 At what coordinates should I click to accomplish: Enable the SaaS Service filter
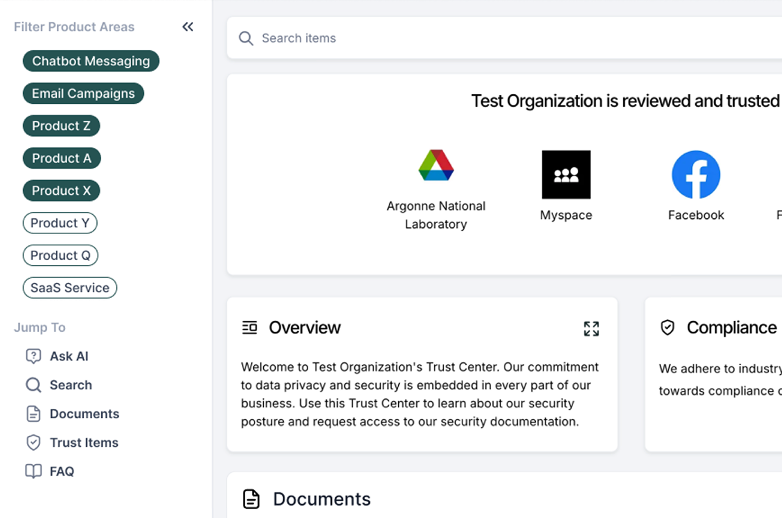click(x=70, y=288)
